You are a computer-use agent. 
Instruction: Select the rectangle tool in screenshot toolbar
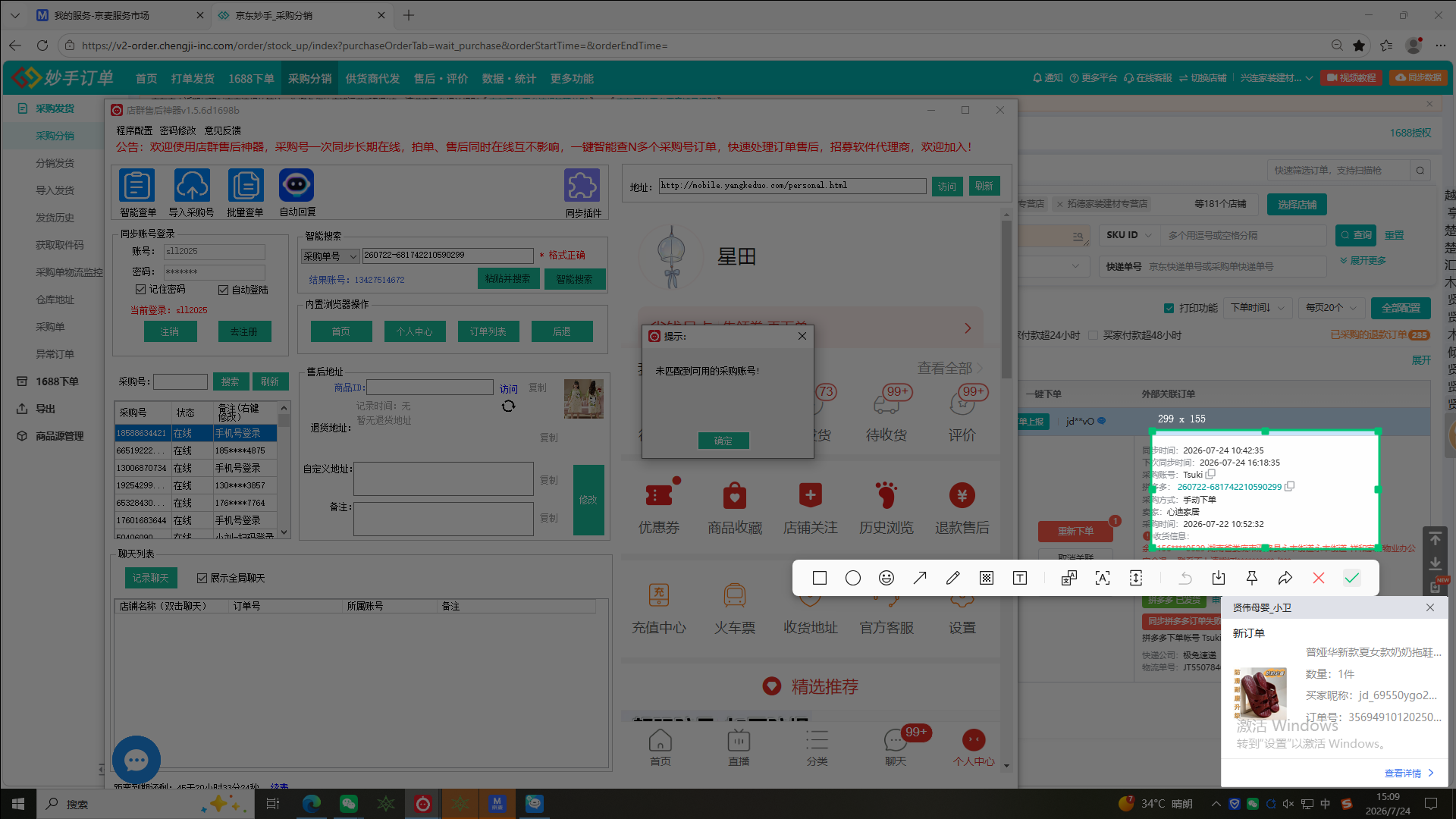pyautogui.click(x=820, y=579)
